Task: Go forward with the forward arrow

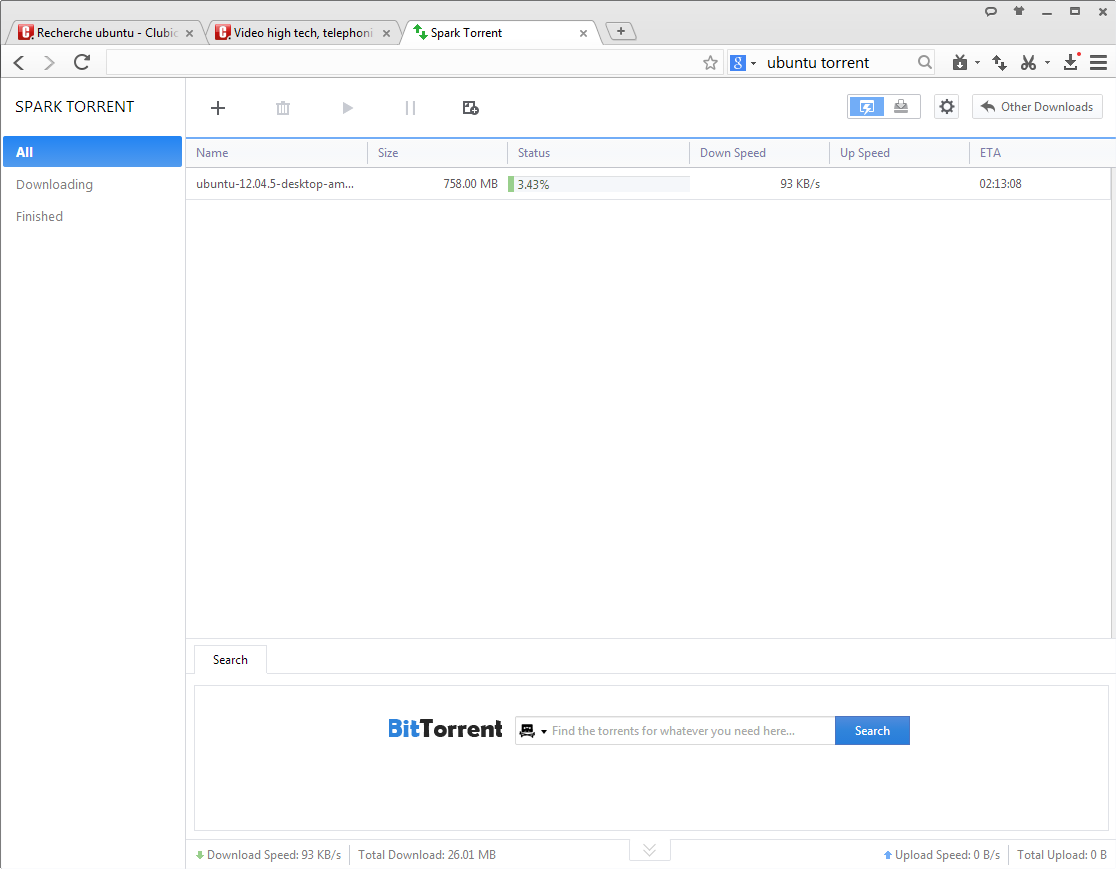Action: point(49,63)
